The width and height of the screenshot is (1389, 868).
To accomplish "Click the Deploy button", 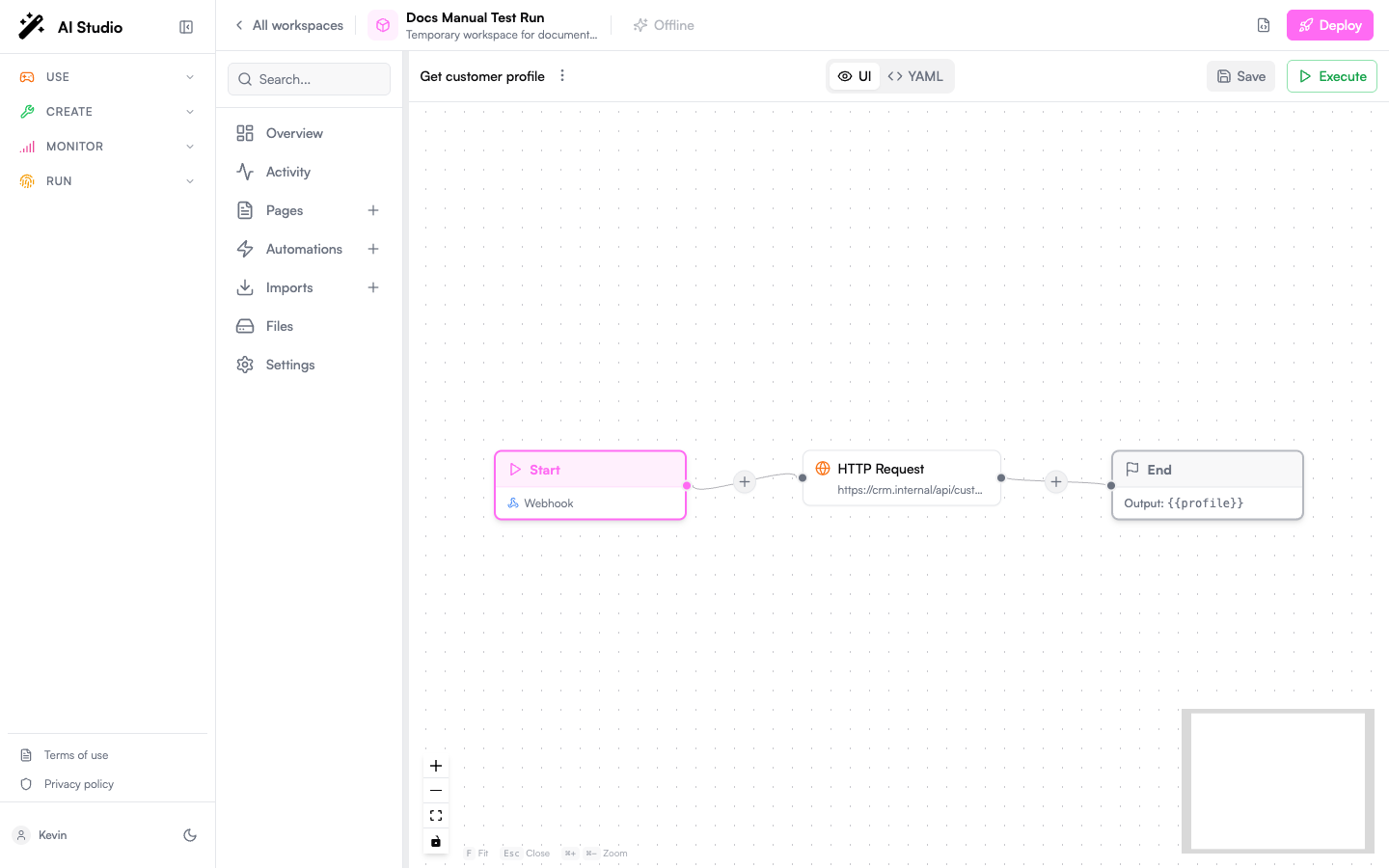I will click(1330, 25).
